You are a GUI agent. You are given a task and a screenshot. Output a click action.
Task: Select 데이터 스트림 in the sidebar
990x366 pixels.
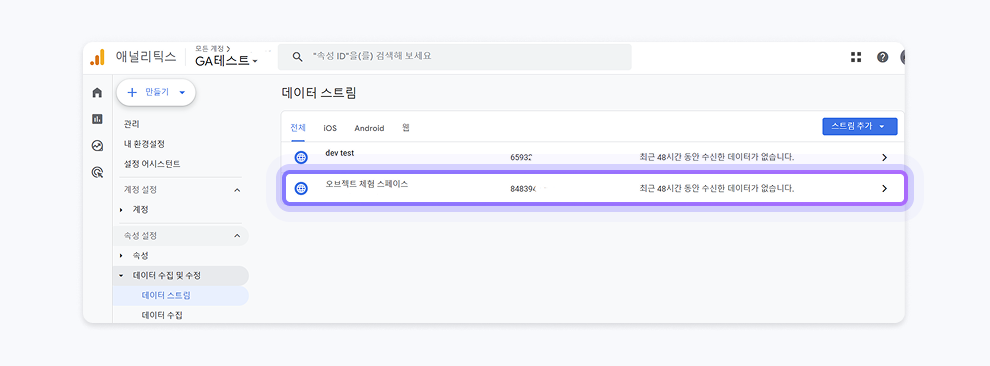pyautogui.click(x=166, y=295)
